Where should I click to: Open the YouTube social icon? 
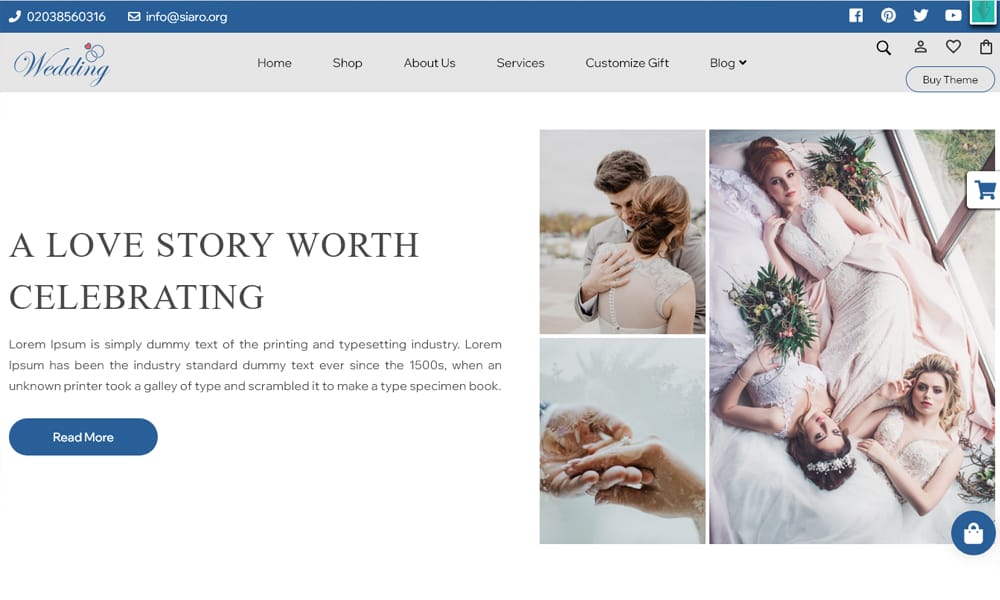[953, 15]
